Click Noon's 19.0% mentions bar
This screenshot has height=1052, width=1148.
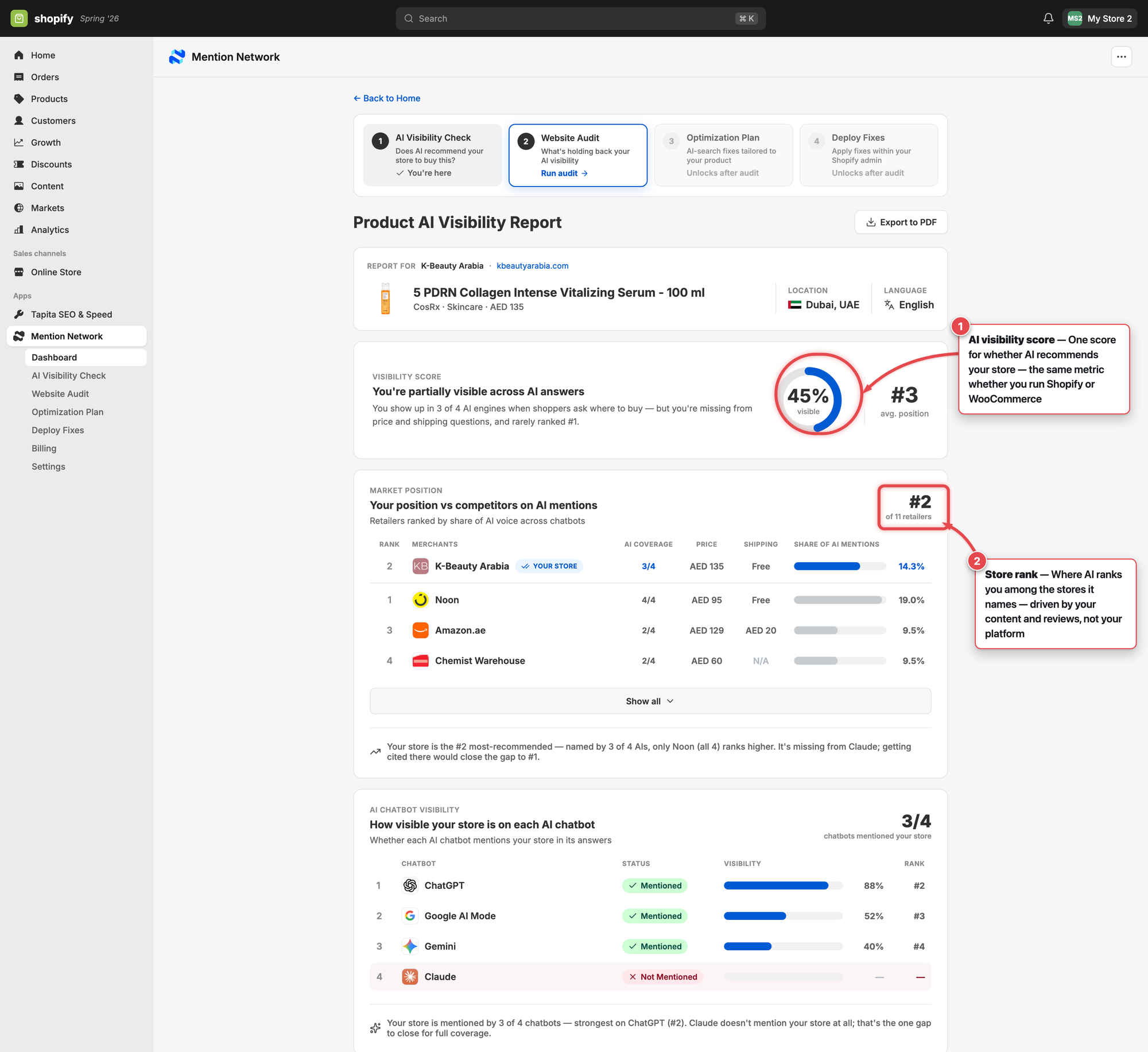click(840, 600)
